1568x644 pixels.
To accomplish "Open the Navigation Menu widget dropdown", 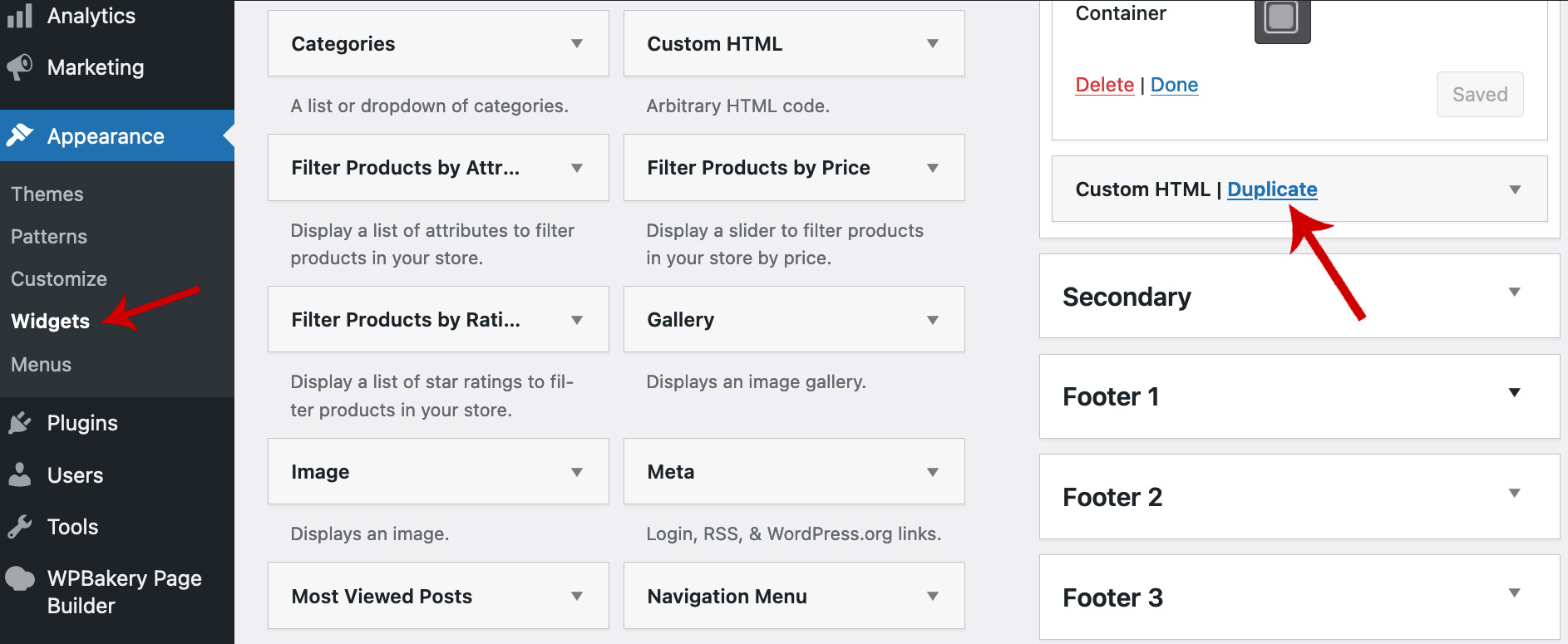I will coord(933,597).
